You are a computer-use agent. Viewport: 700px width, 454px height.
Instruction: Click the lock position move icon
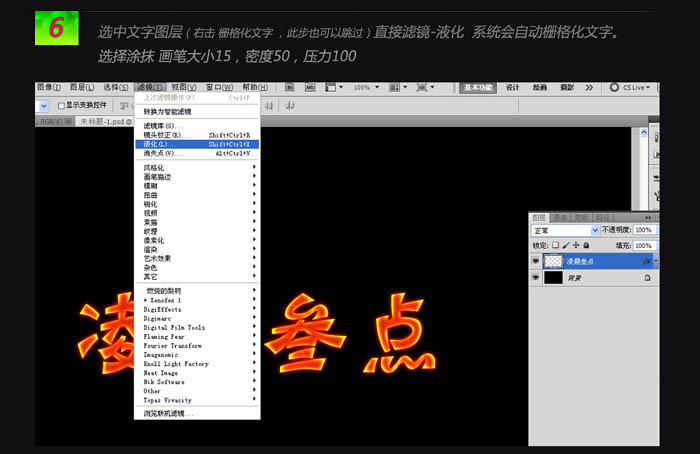pyautogui.click(x=577, y=245)
